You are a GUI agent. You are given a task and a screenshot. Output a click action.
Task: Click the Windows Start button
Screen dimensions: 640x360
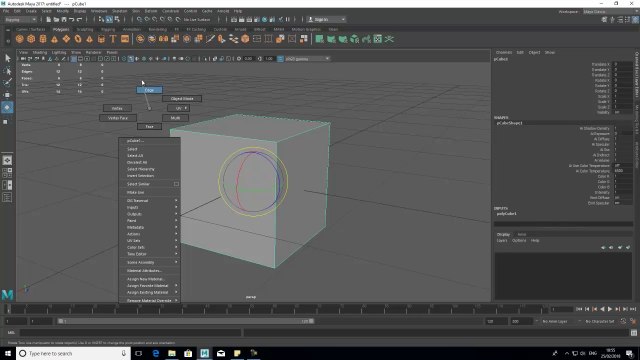pos(8,353)
